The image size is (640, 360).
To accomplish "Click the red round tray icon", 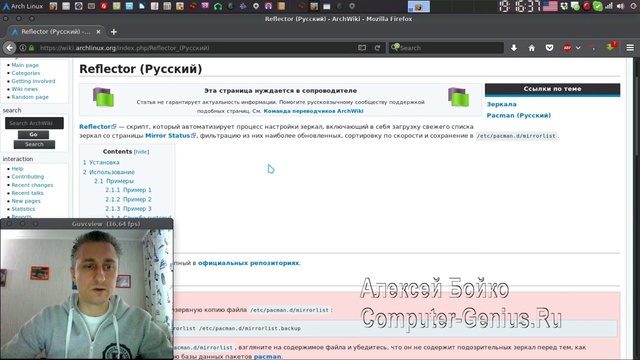I will coord(587,6).
